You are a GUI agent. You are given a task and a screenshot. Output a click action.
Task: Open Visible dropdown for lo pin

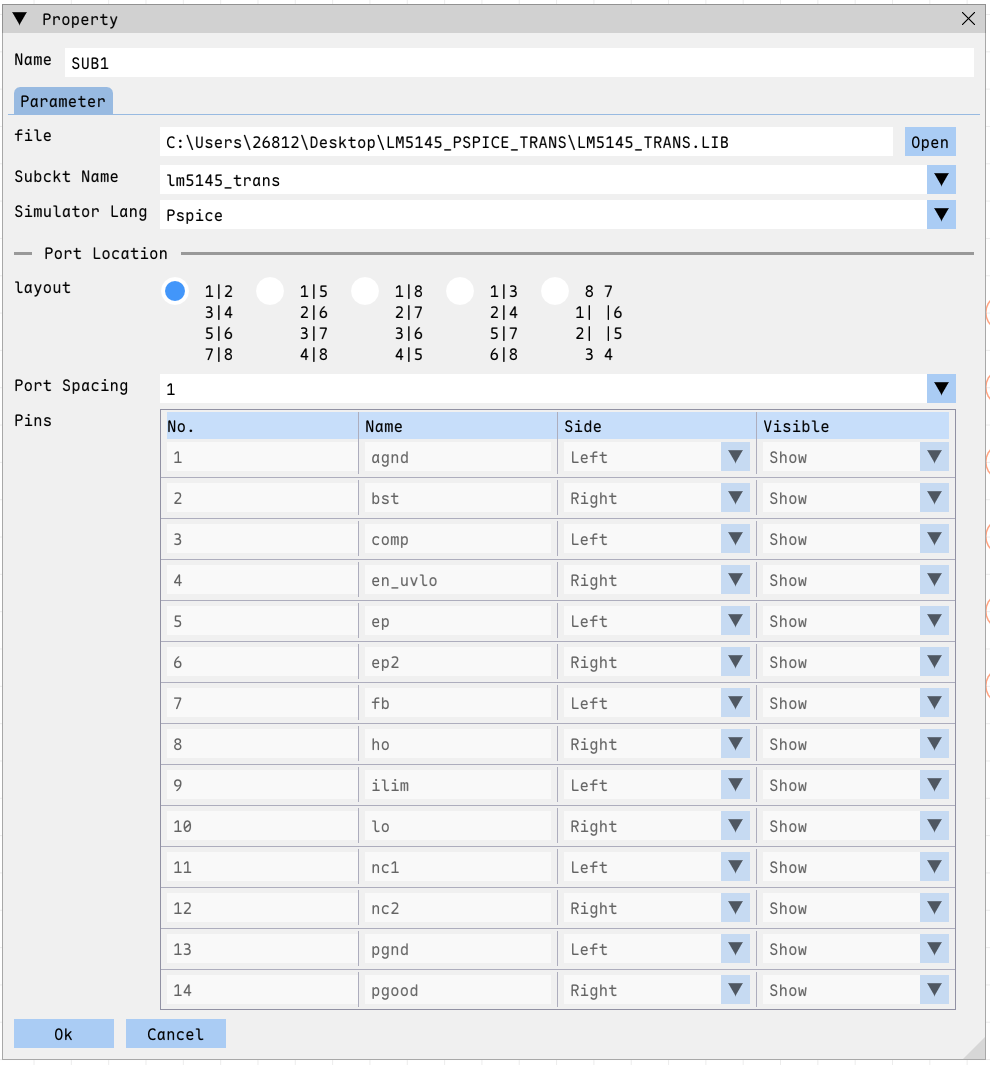(x=934, y=826)
